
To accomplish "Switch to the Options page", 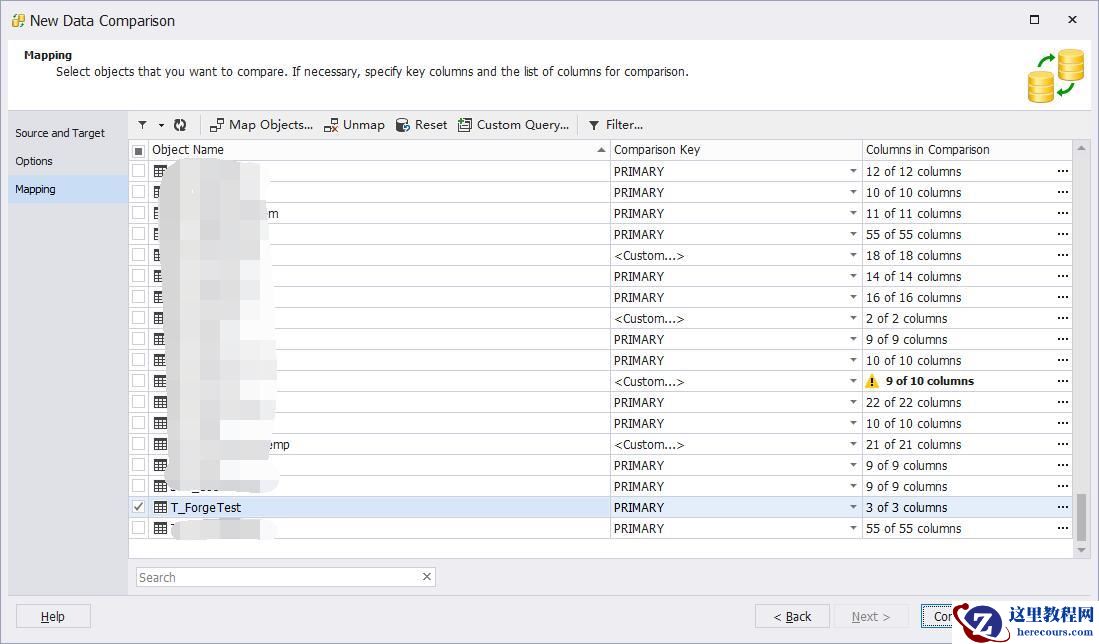I will 34,161.
